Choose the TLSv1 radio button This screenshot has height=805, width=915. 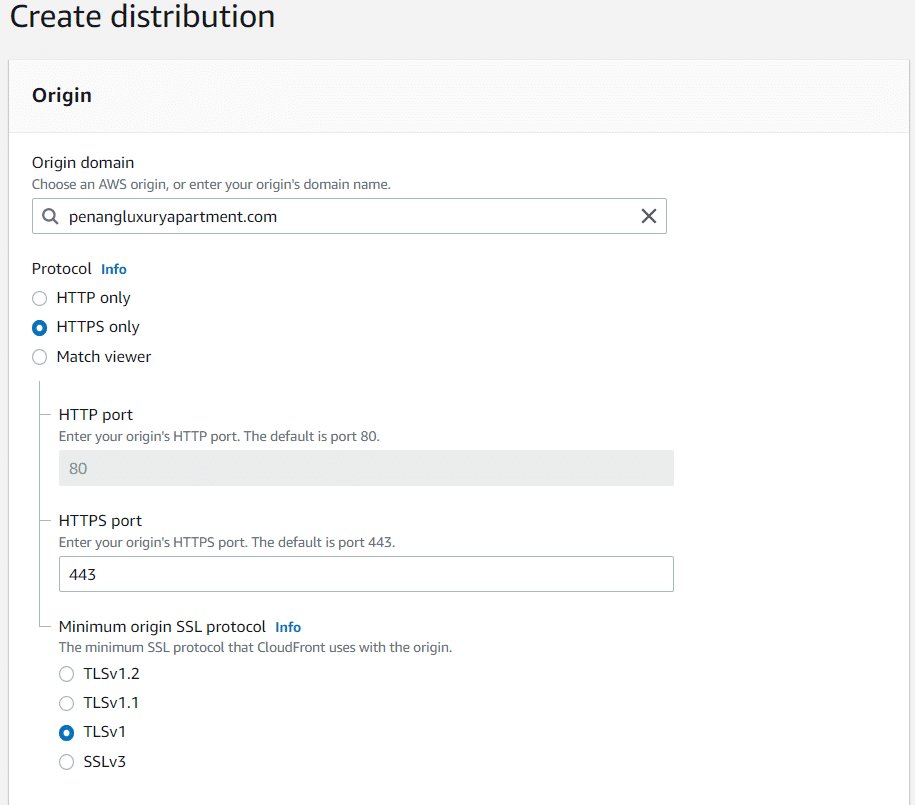click(67, 733)
